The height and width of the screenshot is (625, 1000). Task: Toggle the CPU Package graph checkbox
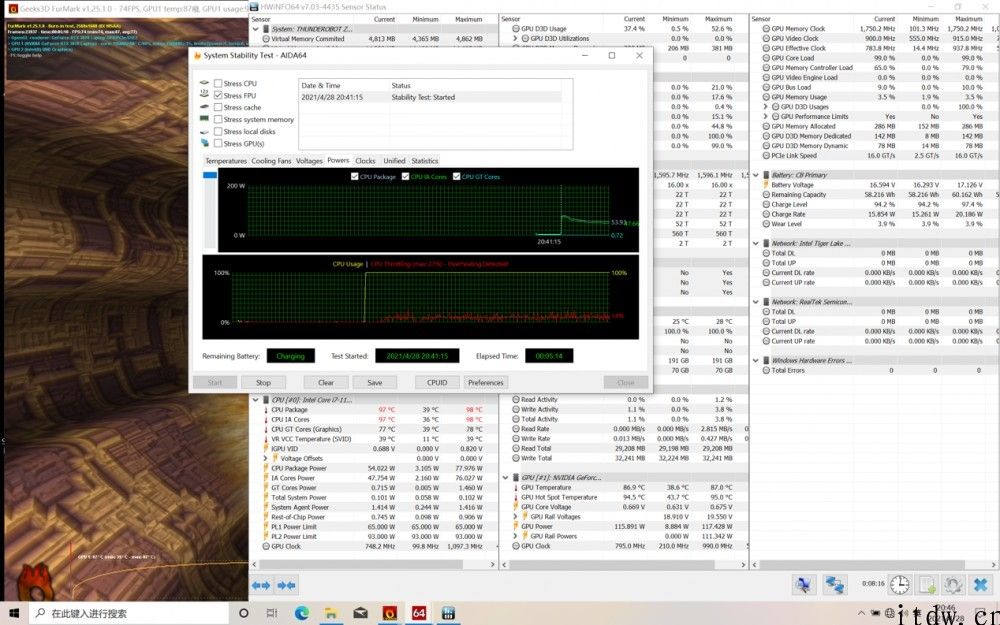tap(355, 177)
